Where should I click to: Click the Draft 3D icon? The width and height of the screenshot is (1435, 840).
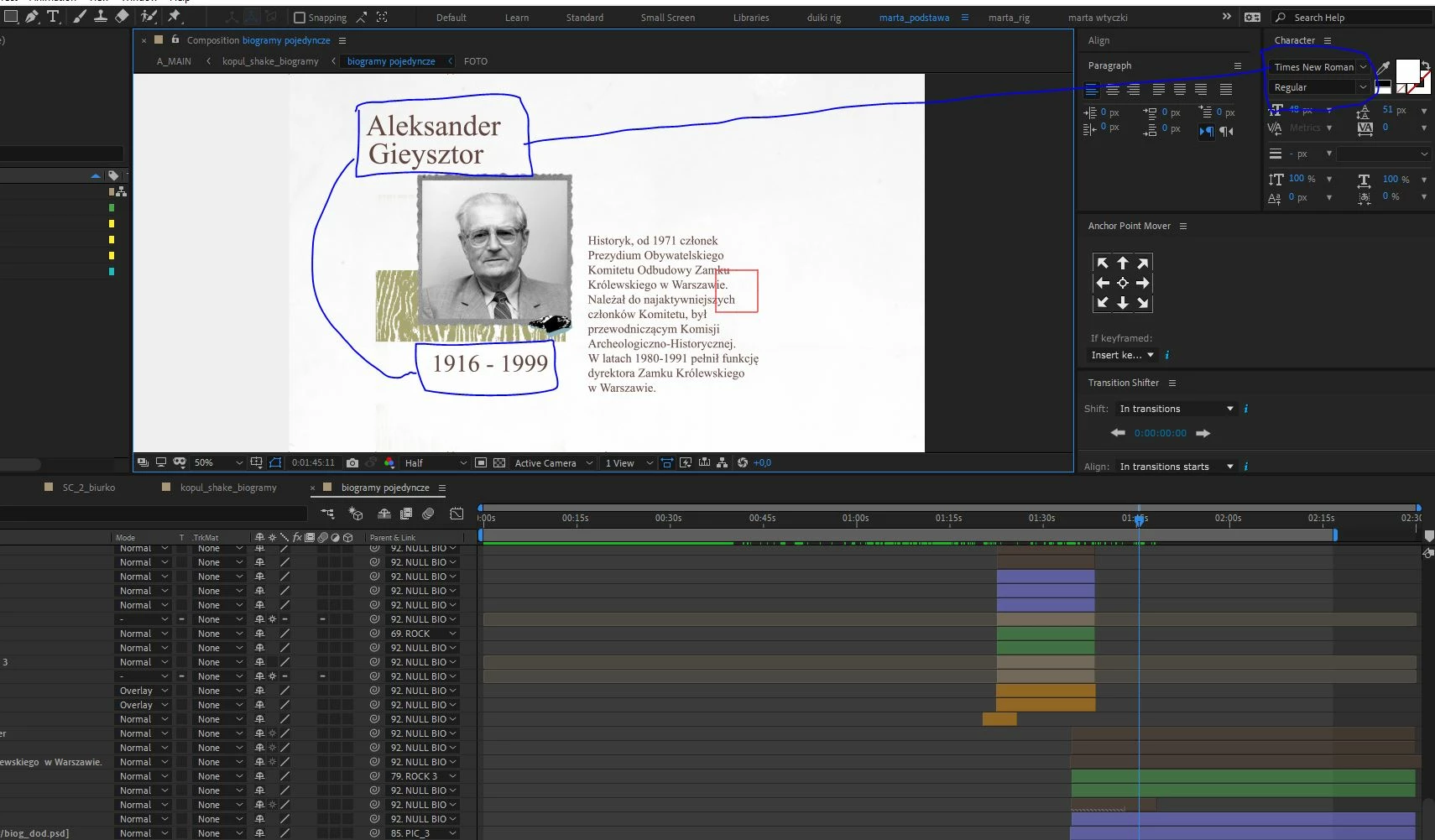pyautogui.click(x=356, y=514)
